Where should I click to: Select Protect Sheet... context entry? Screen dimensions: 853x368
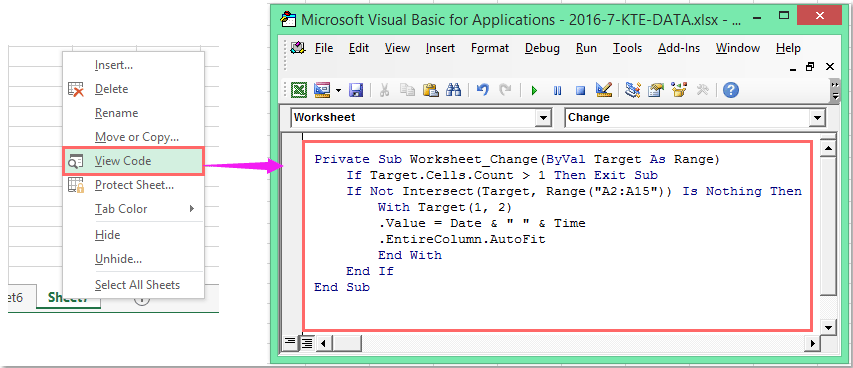pos(133,185)
